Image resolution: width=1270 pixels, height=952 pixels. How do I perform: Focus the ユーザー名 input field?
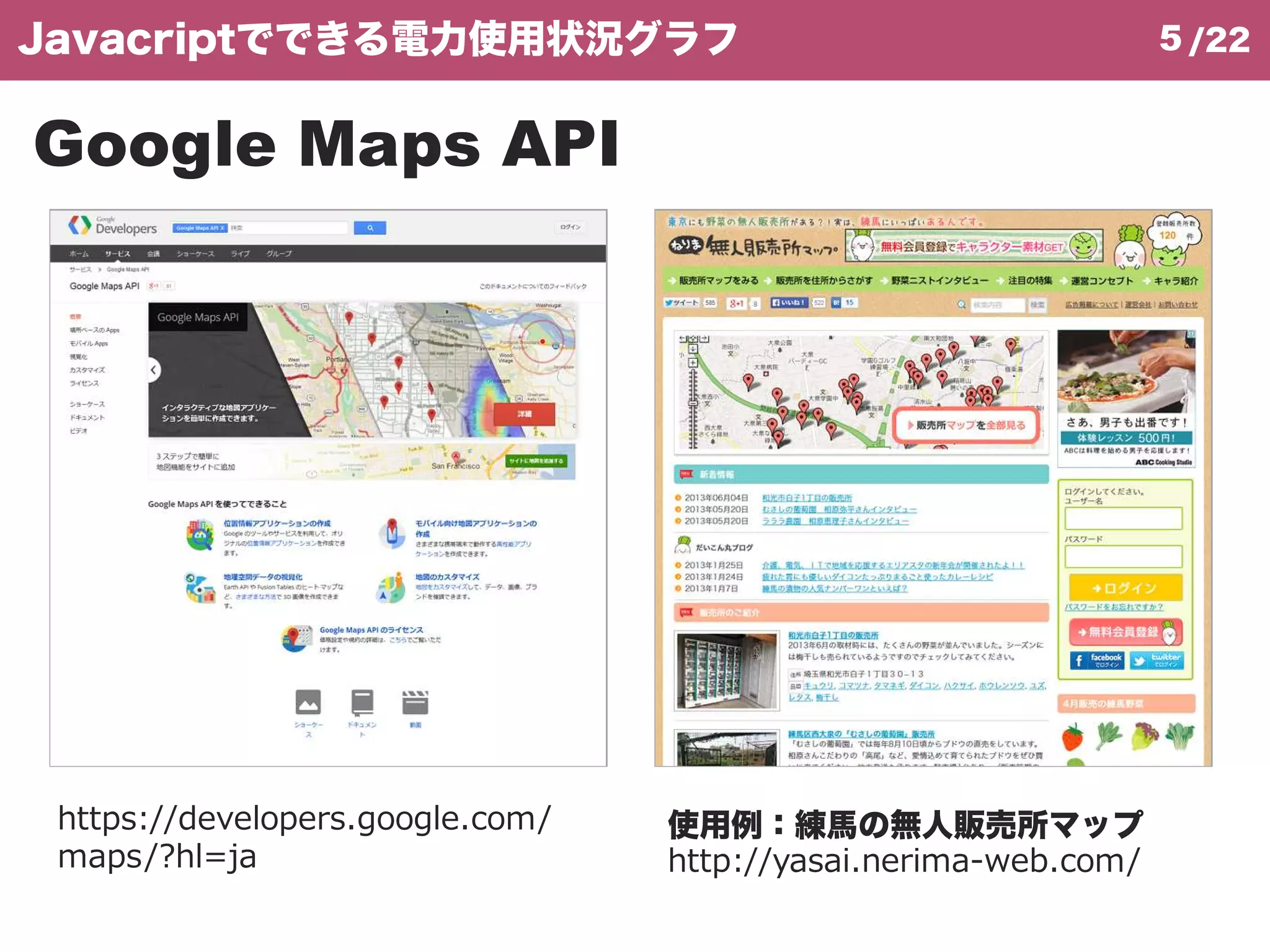(1123, 518)
